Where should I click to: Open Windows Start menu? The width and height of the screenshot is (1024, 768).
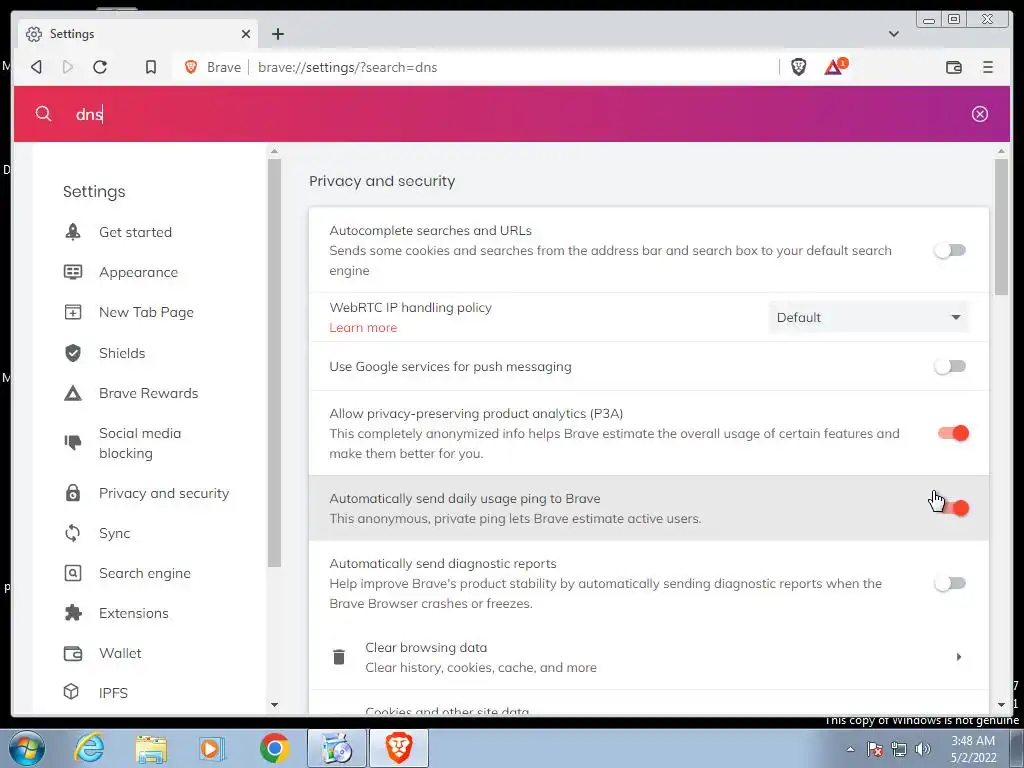point(27,748)
